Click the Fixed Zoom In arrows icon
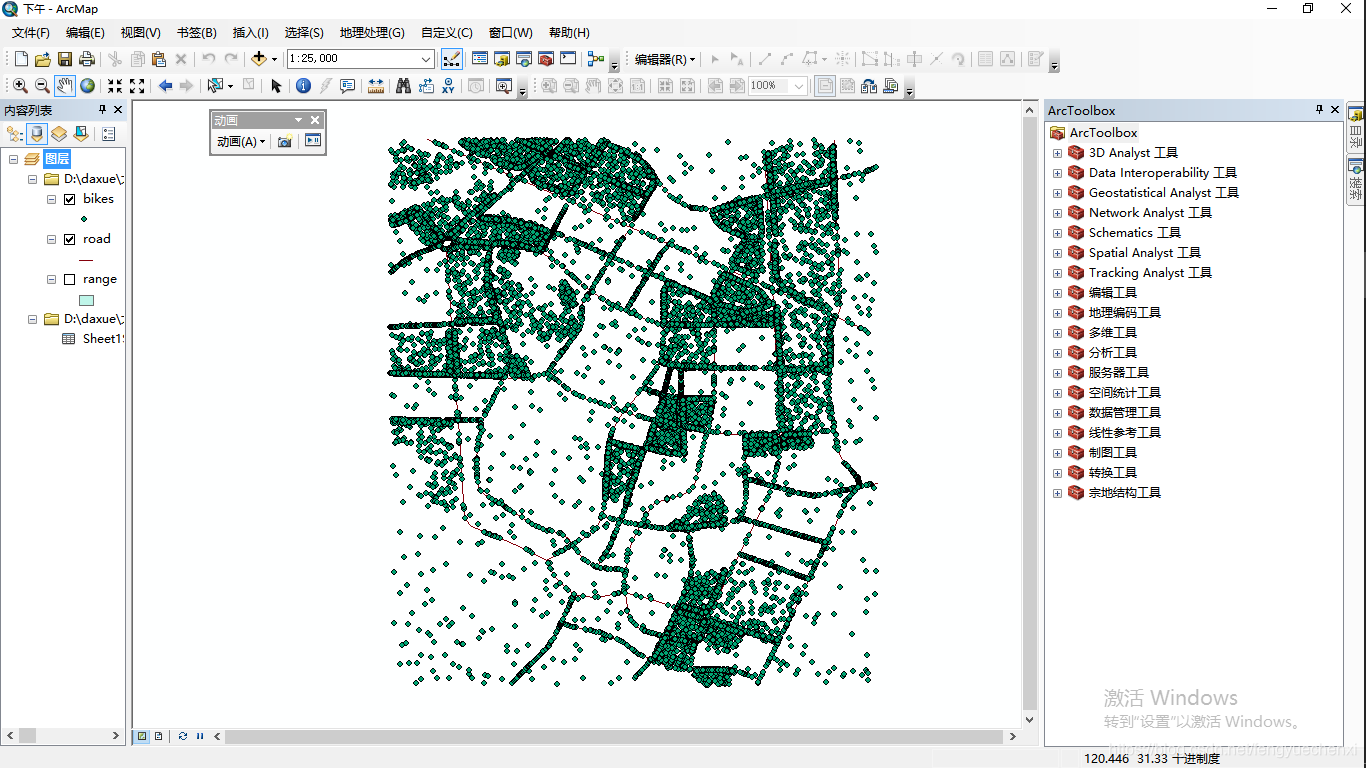 [115, 86]
